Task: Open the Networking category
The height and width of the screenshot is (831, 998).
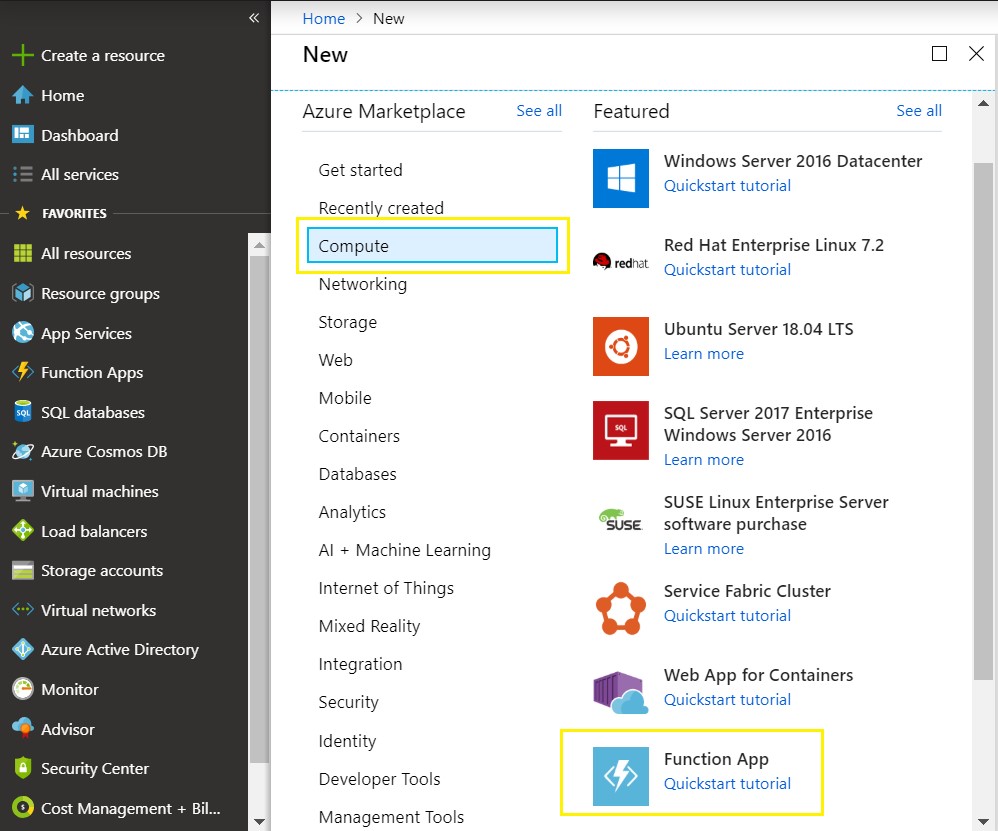Action: [x=362, y=284]
